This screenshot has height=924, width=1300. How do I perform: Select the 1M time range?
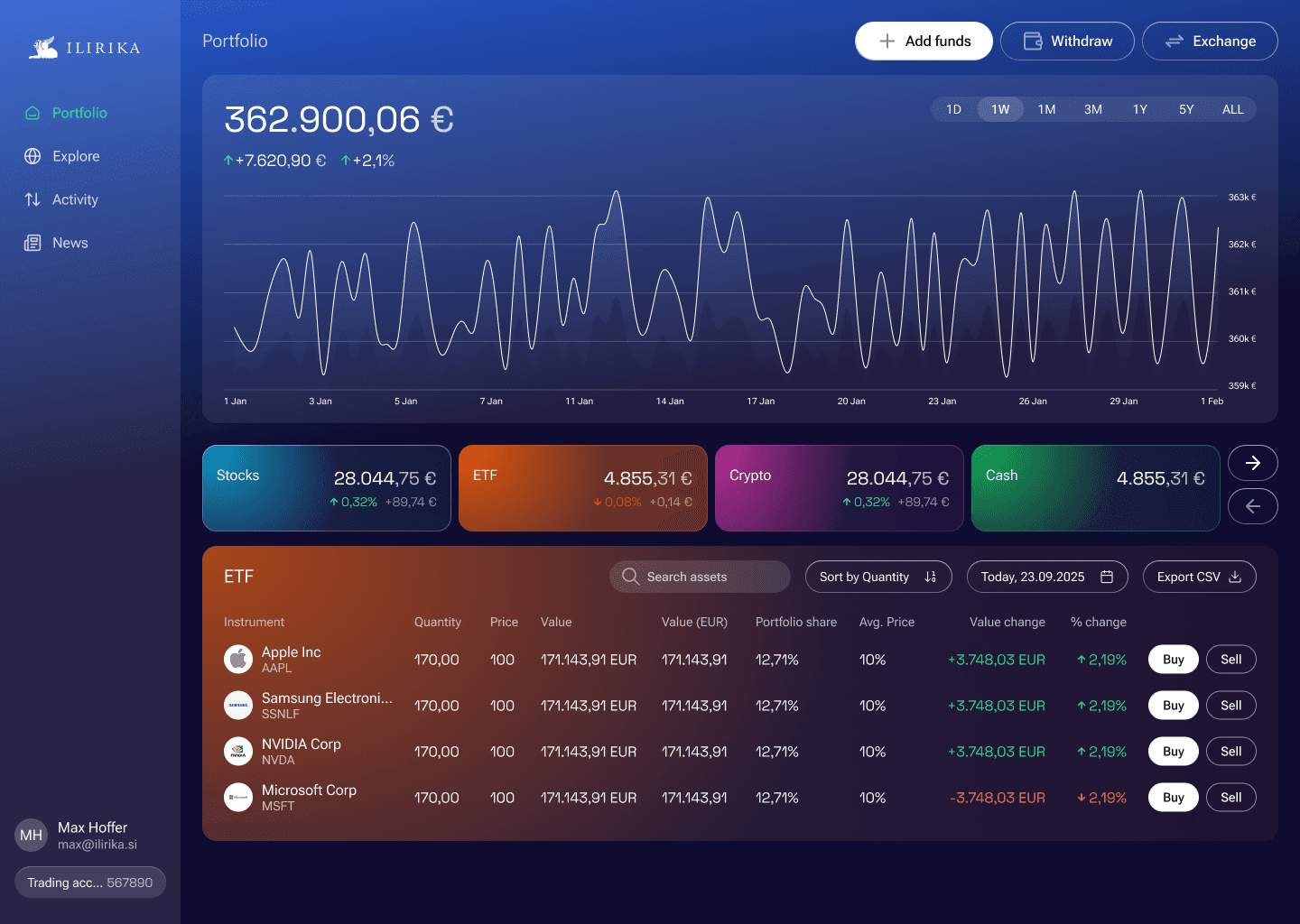coord(1046,109)
